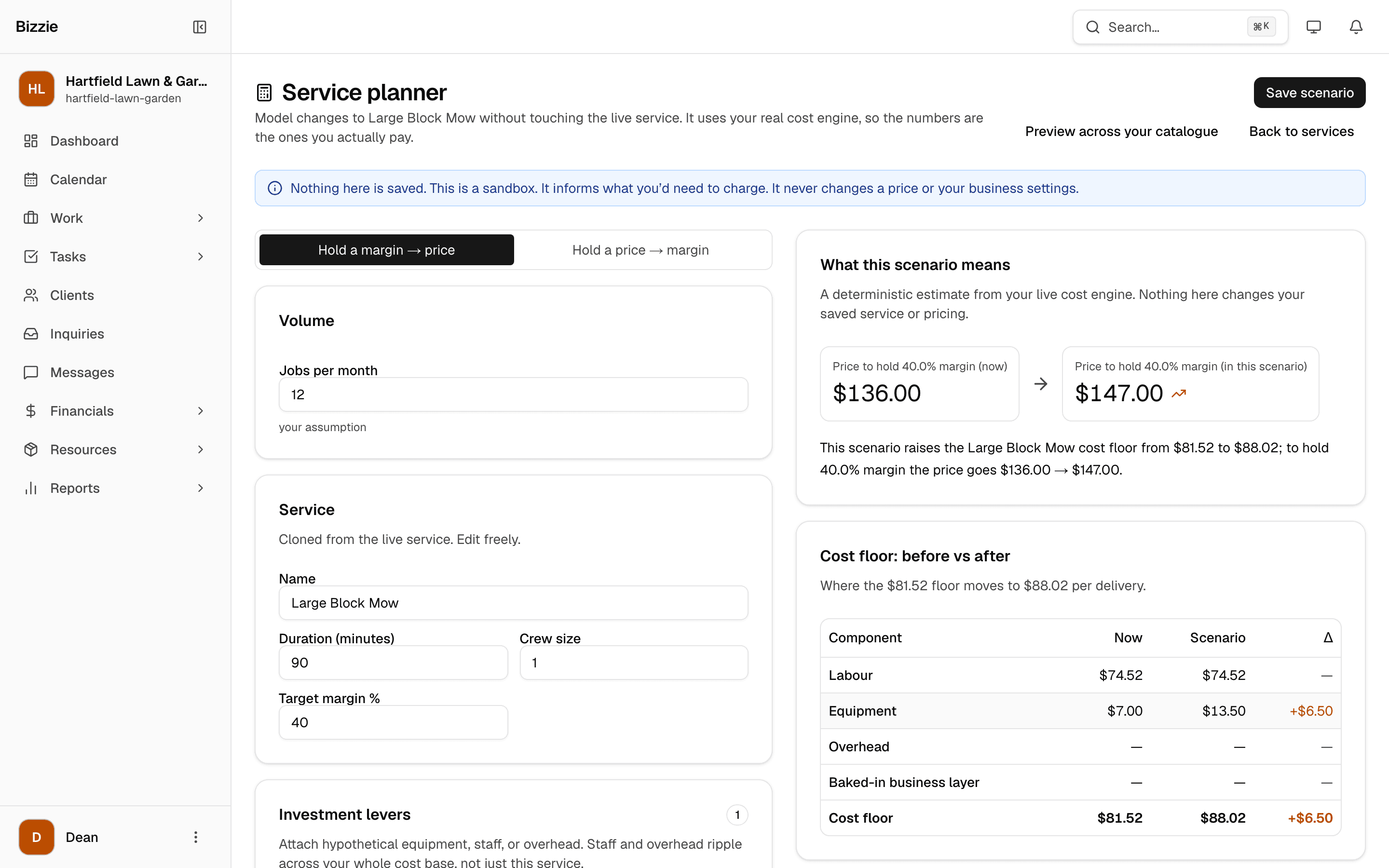Viewport: 1389px width, 868px height.
Task: Click the arrow between the price cards
Action: point(1041,384)
